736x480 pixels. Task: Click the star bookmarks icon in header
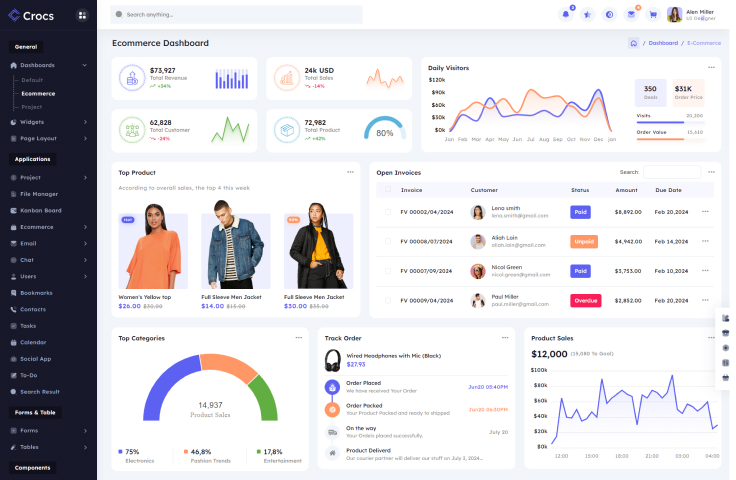(x=588, y=15)
